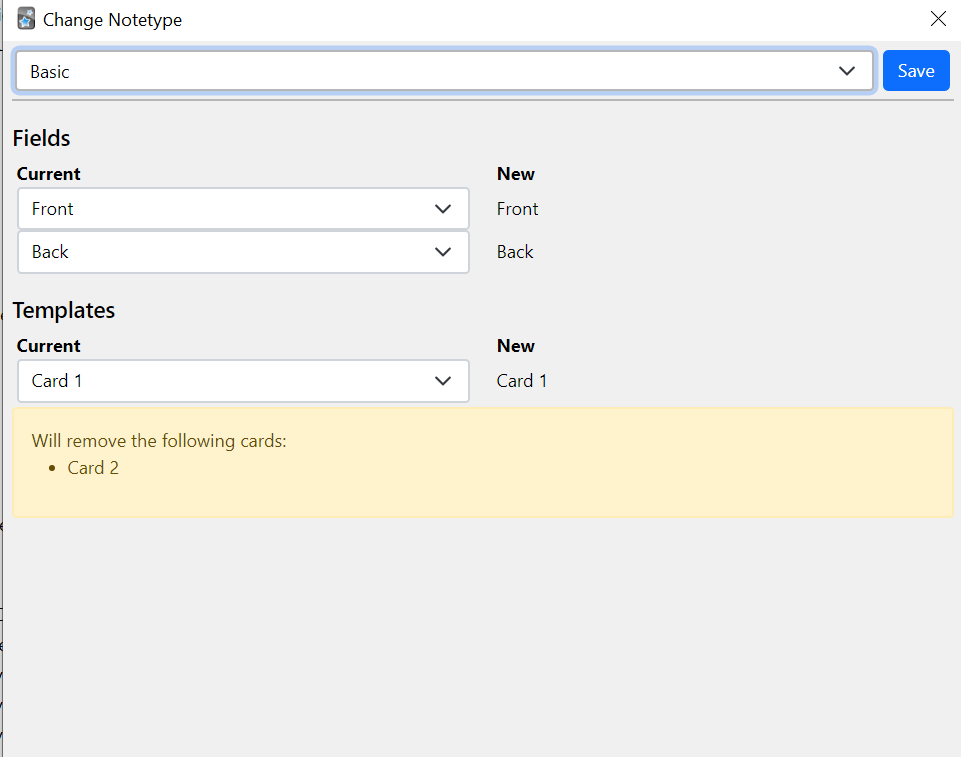Click the chevron arrow on the Back dropdown
This screenshot has height=757, width=961.
(x=444, y=252)
